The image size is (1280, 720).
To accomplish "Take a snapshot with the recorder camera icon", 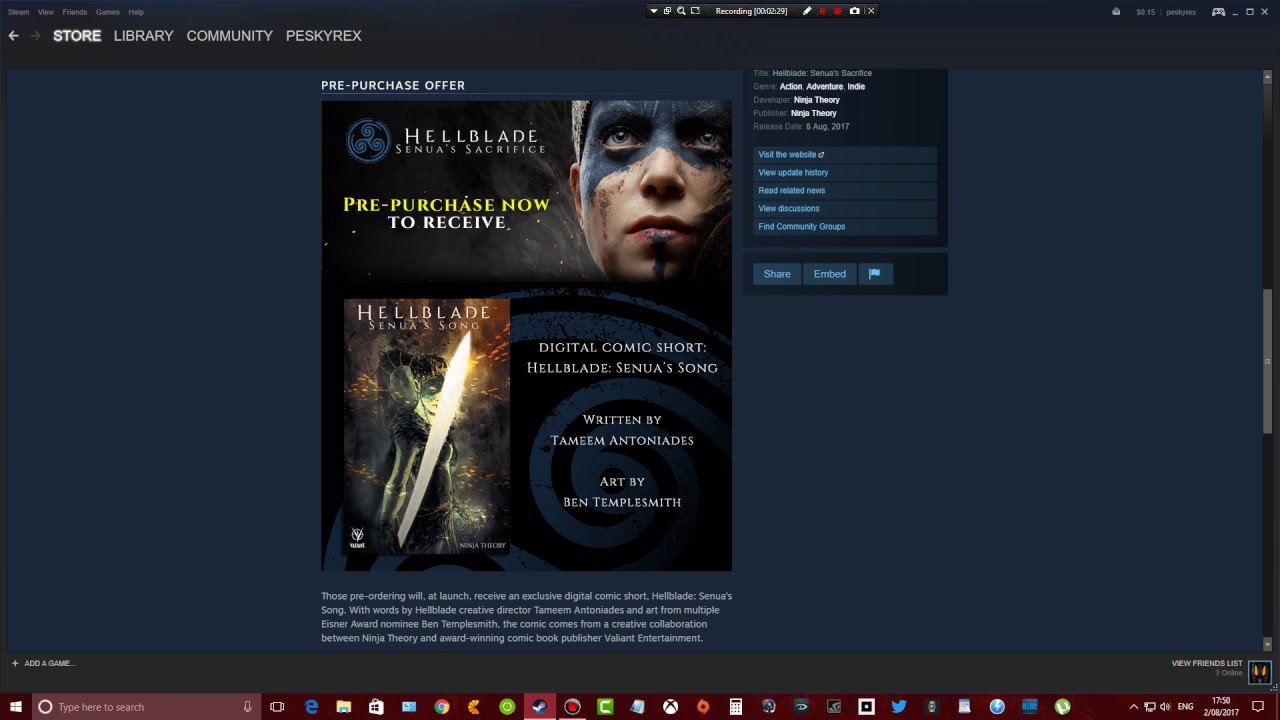I will coord(854,11).
